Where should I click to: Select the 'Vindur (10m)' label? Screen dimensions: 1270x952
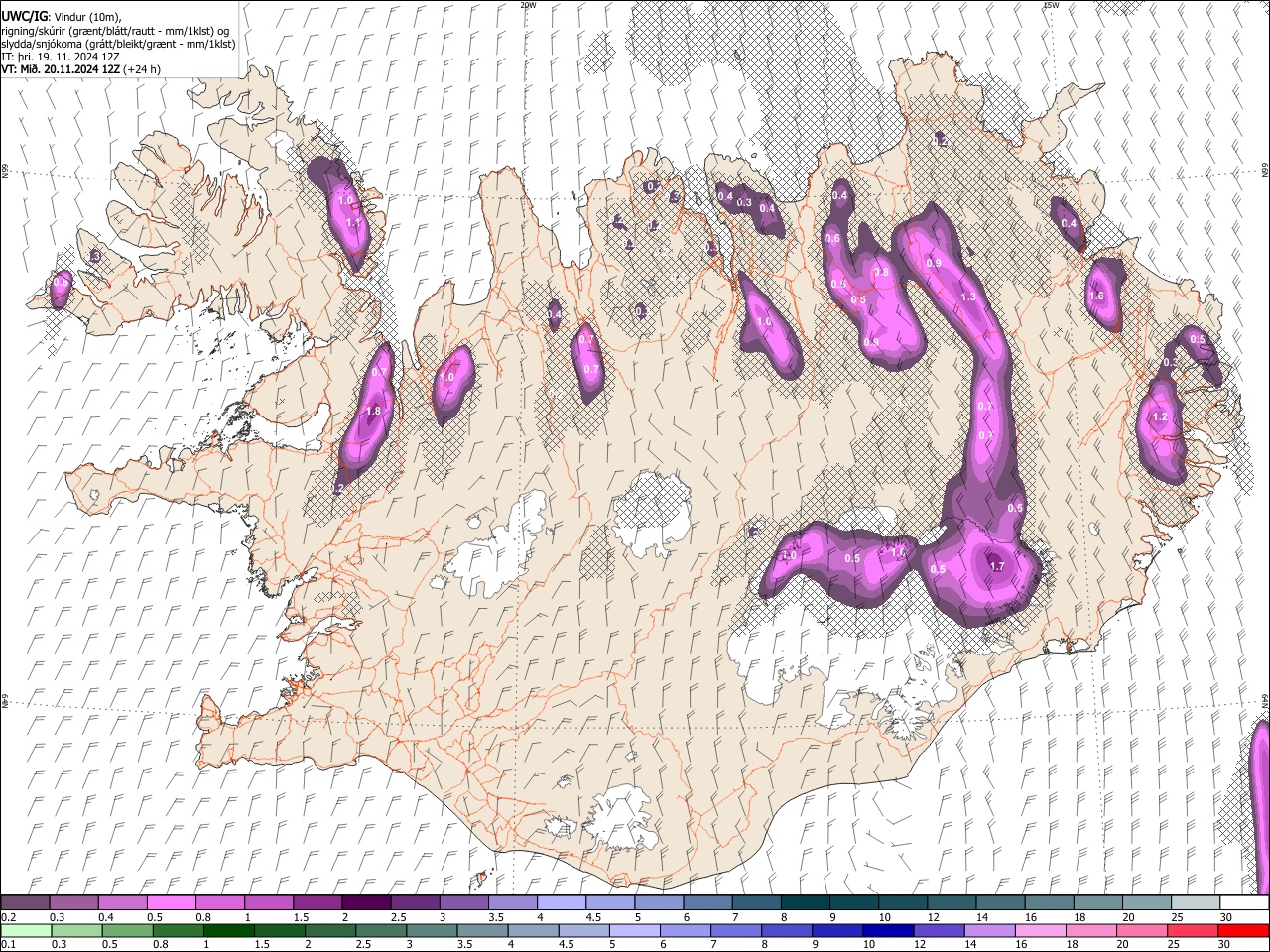click(x=85, y=16)
